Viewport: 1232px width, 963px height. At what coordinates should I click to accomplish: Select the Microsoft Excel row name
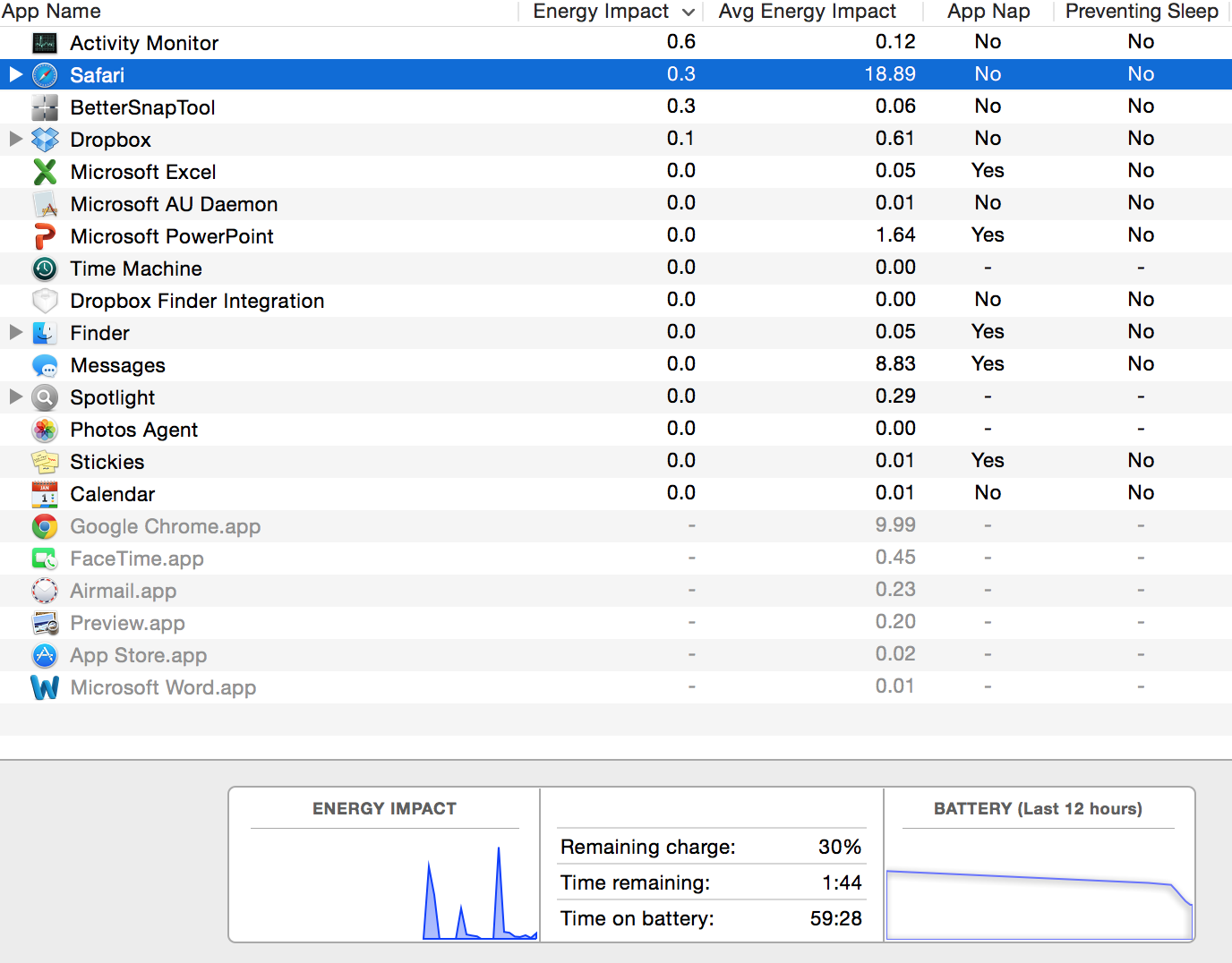point(143,172)
